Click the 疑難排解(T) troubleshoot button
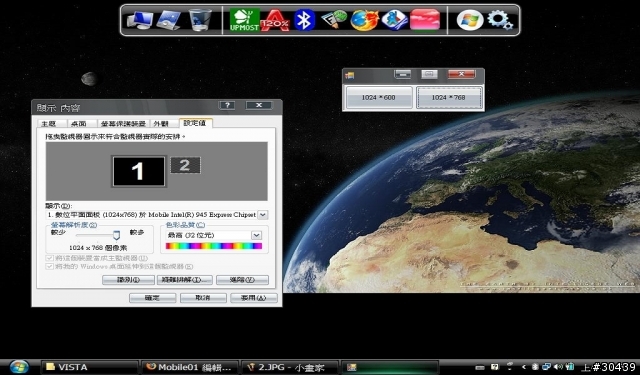 pyautogui.click(x=184, y=280)
